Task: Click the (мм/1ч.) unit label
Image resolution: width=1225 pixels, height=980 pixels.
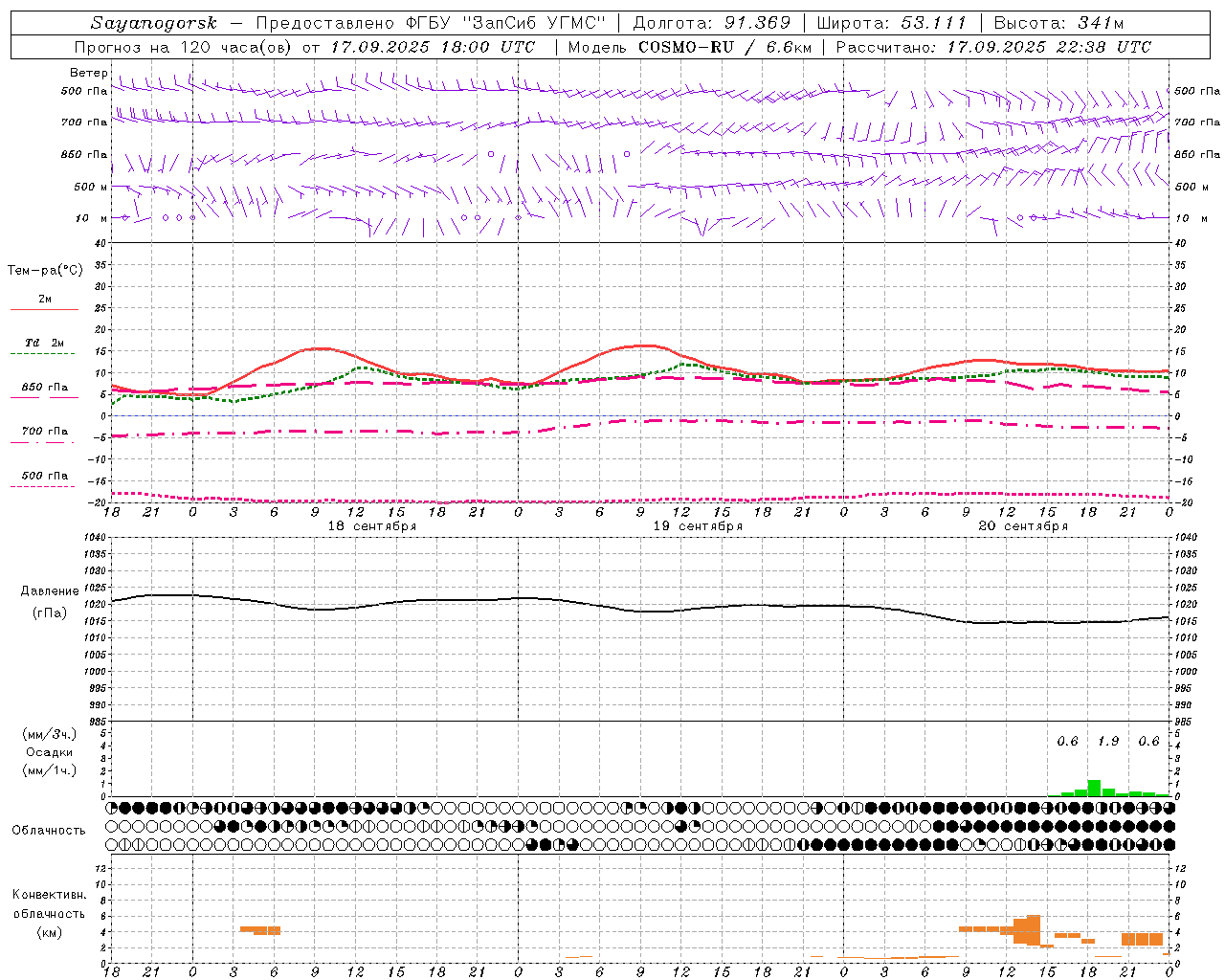Action: [x=50, y=770]
